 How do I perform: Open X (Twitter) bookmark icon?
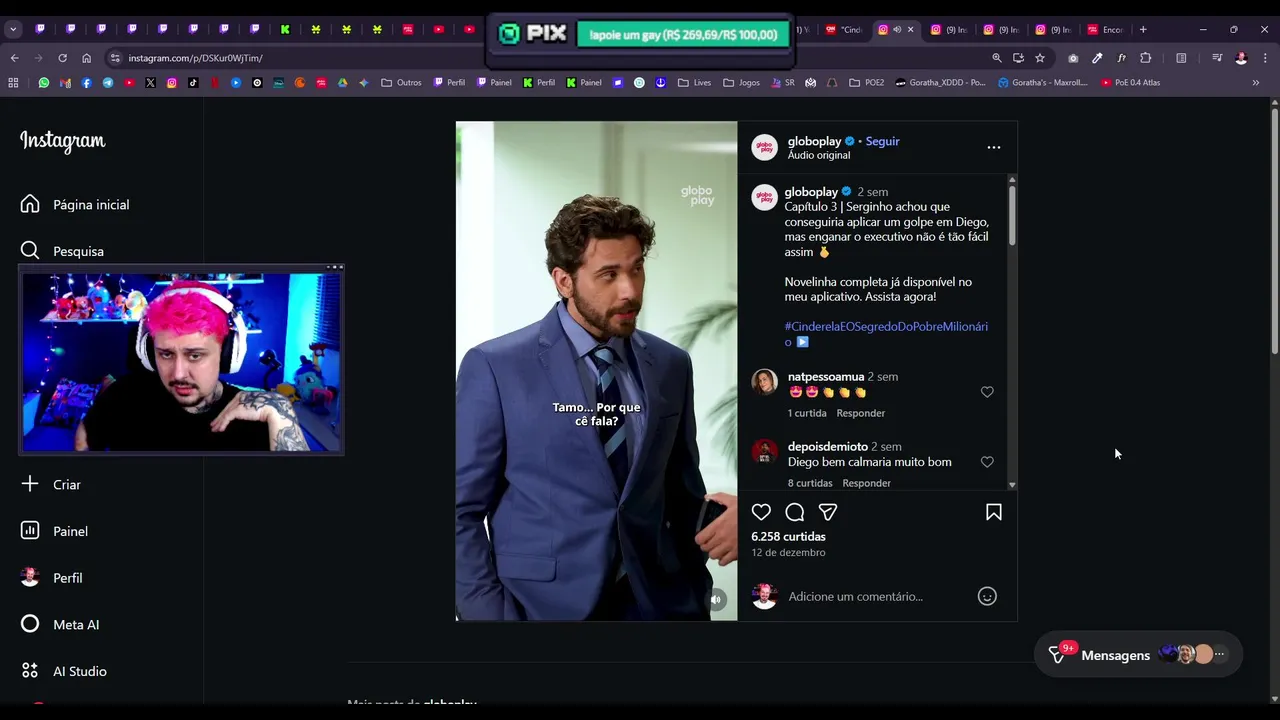[150, 83]
